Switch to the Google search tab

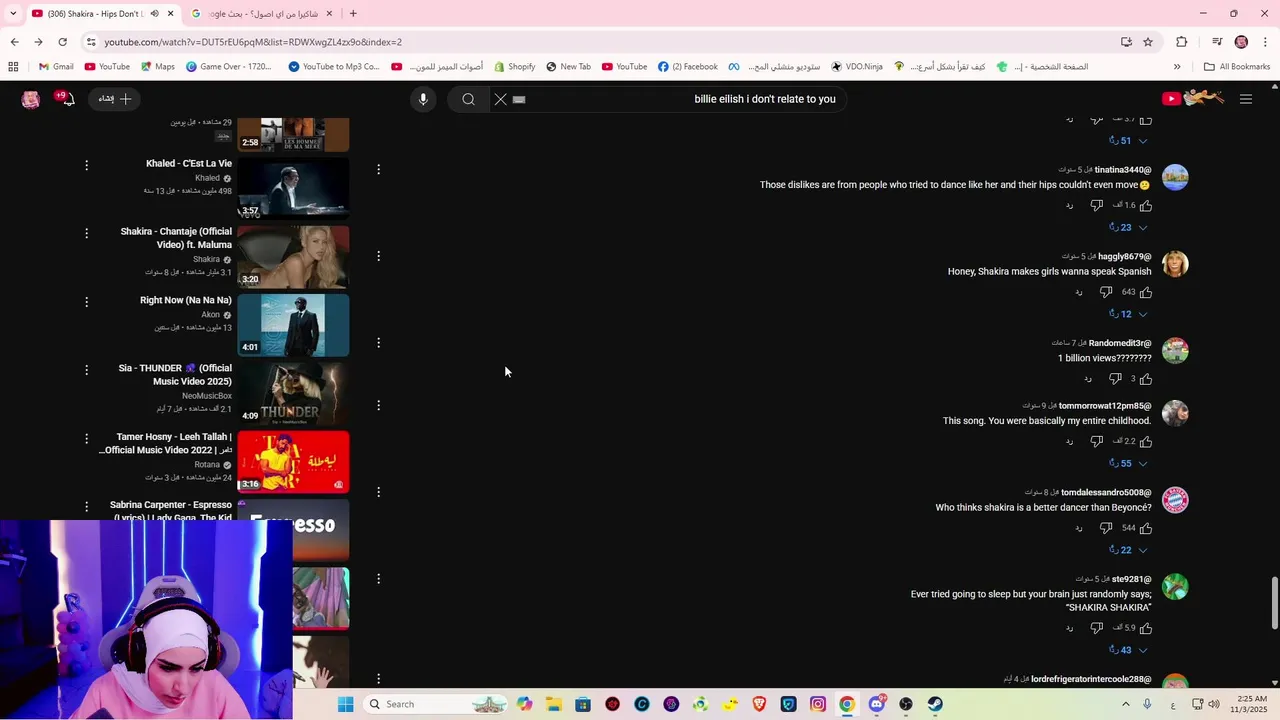click(x=262, y=14)
